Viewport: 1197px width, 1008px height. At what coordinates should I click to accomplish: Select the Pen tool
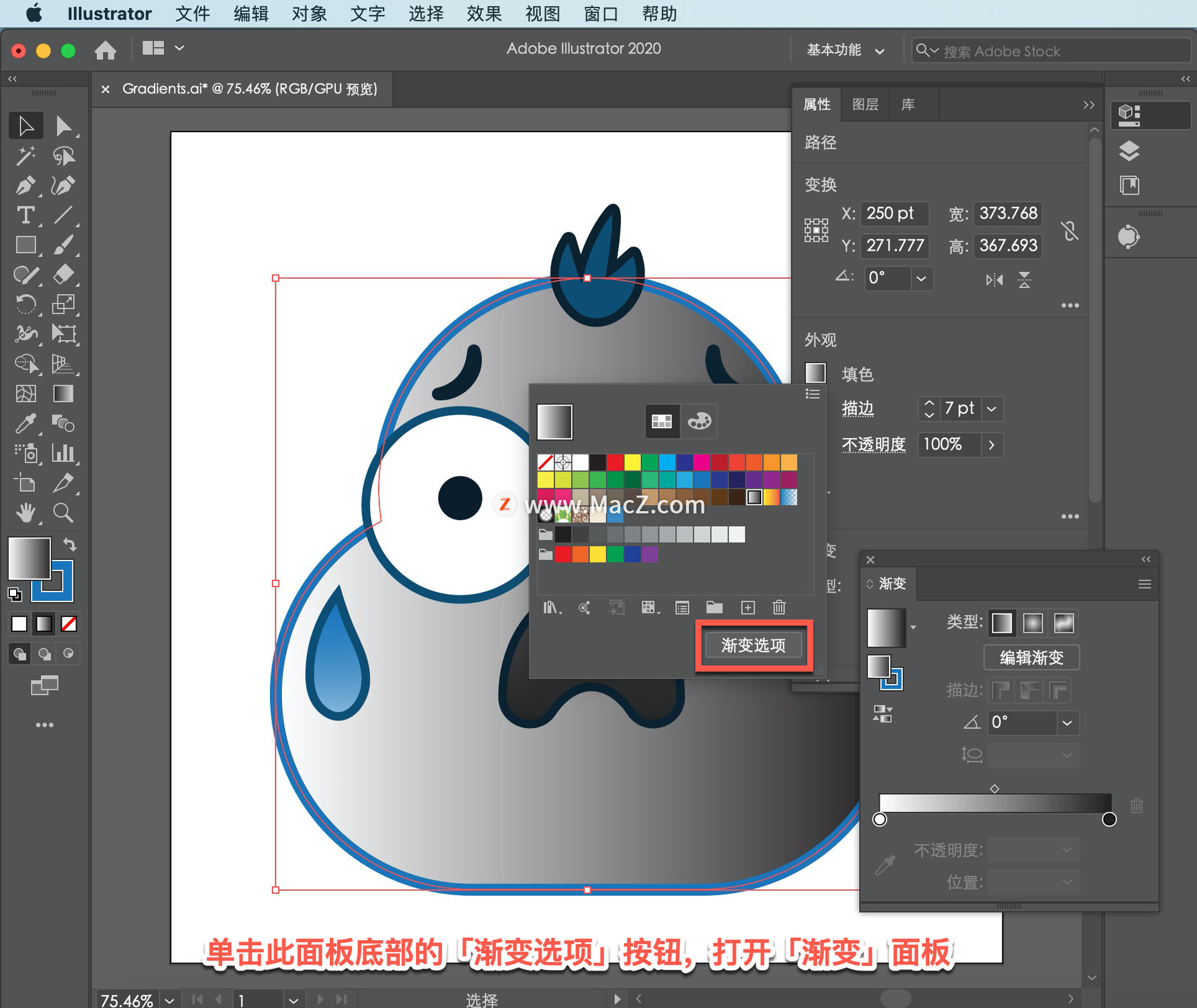pos(25,185)
